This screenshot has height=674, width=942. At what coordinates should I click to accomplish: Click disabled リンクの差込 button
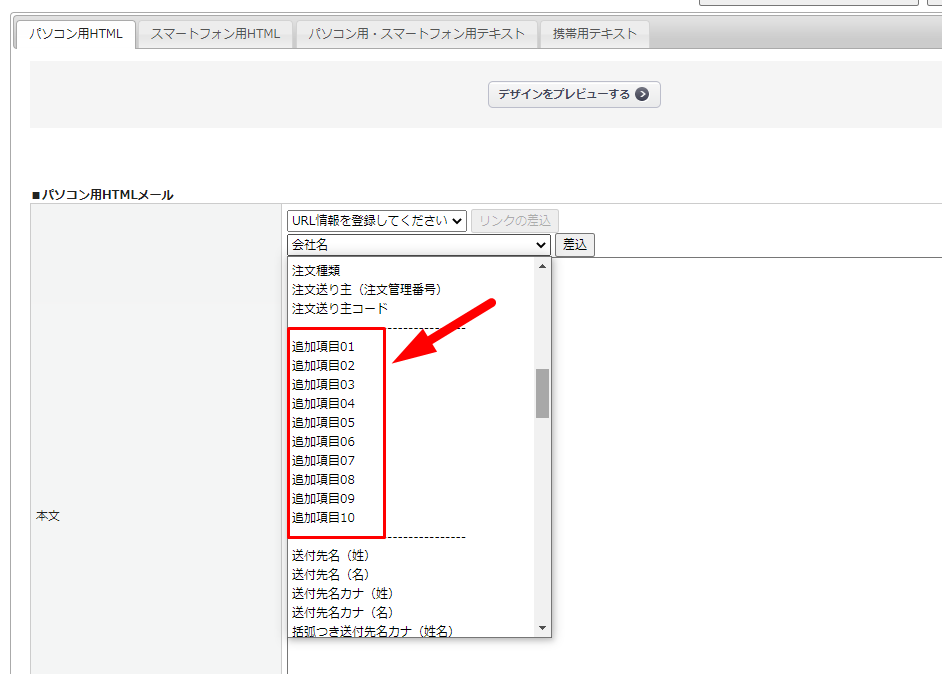coord(515,220)
